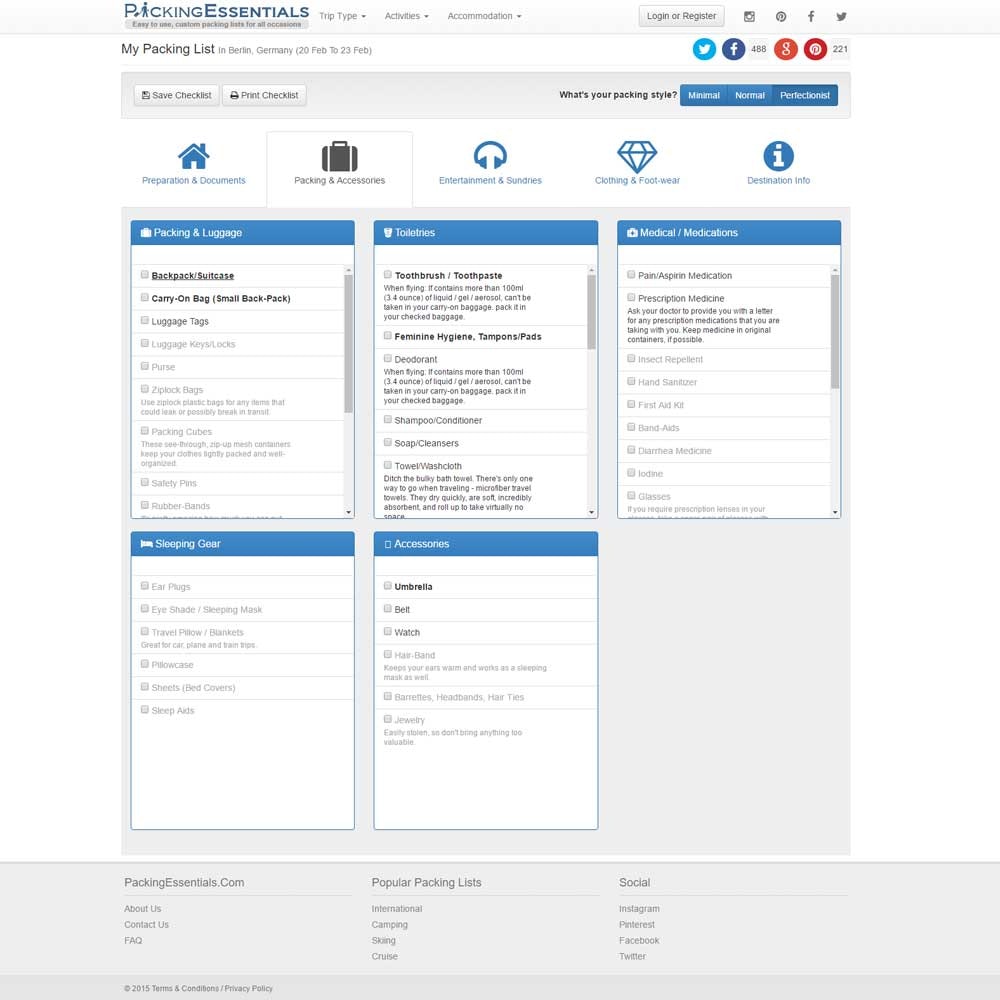The image size is (1000, 1000).
Task: Click Packing & Luggage scrollbar thumb
Action: (x=348, y=344)
